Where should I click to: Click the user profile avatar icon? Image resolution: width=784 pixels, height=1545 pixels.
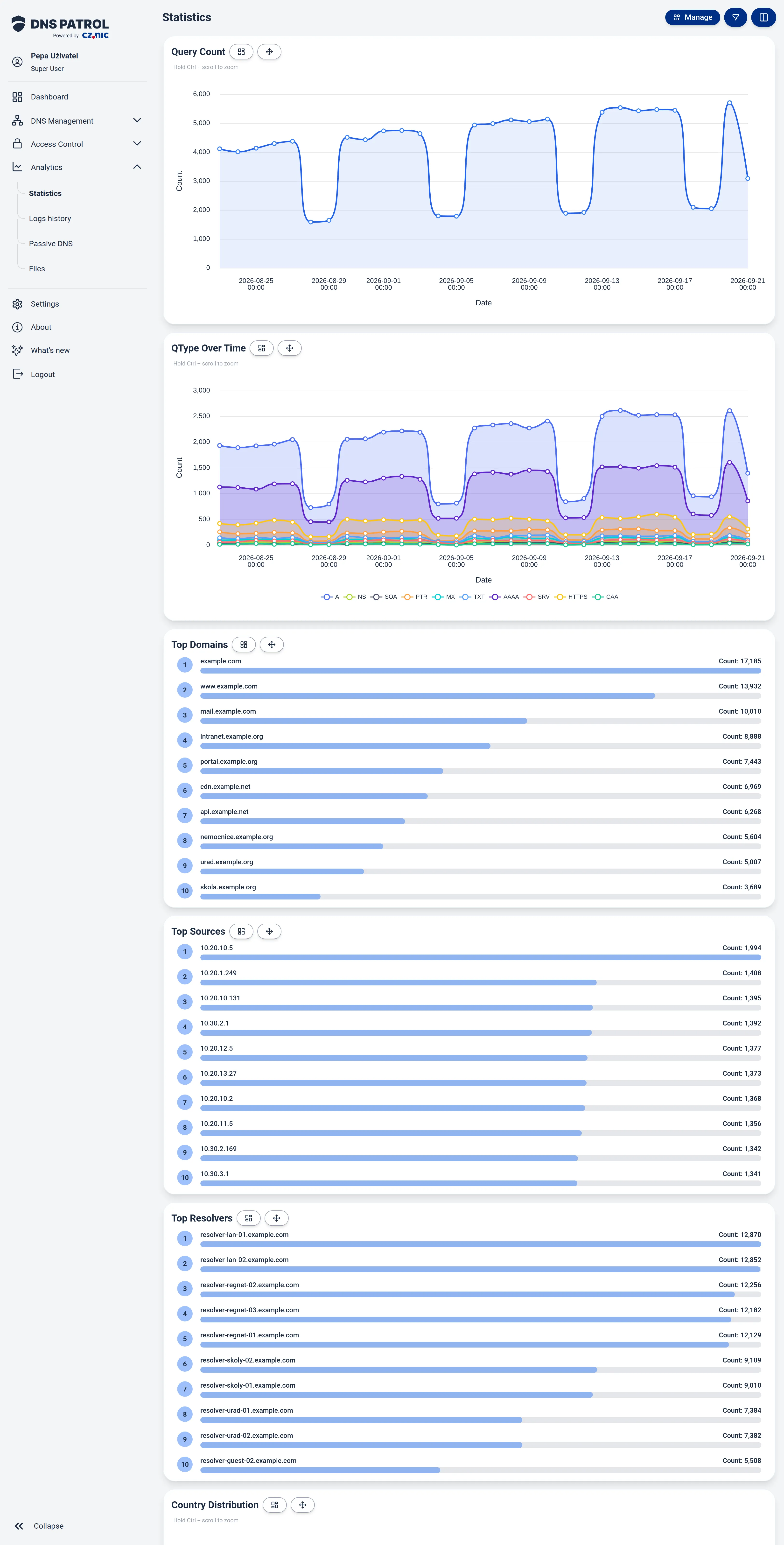[17, 62]
